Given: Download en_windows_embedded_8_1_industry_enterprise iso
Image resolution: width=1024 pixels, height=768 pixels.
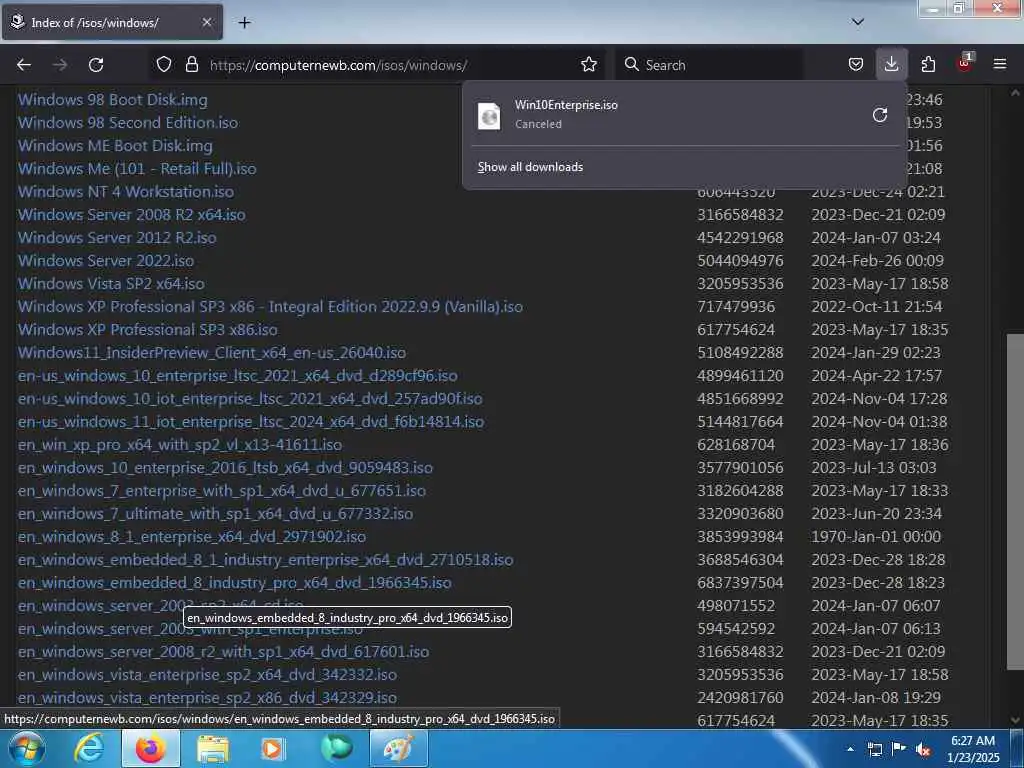Looking at the screenshot, I should (265, 560).
